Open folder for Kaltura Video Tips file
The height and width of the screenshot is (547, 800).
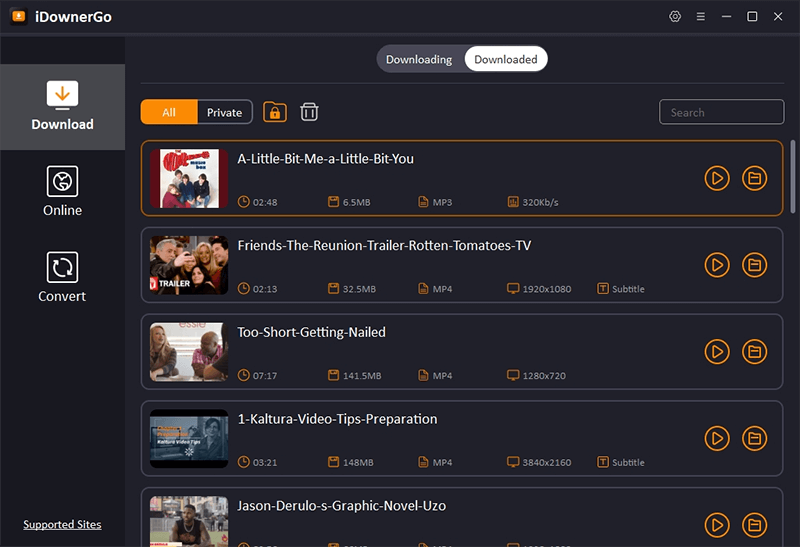tap(754, 438)
